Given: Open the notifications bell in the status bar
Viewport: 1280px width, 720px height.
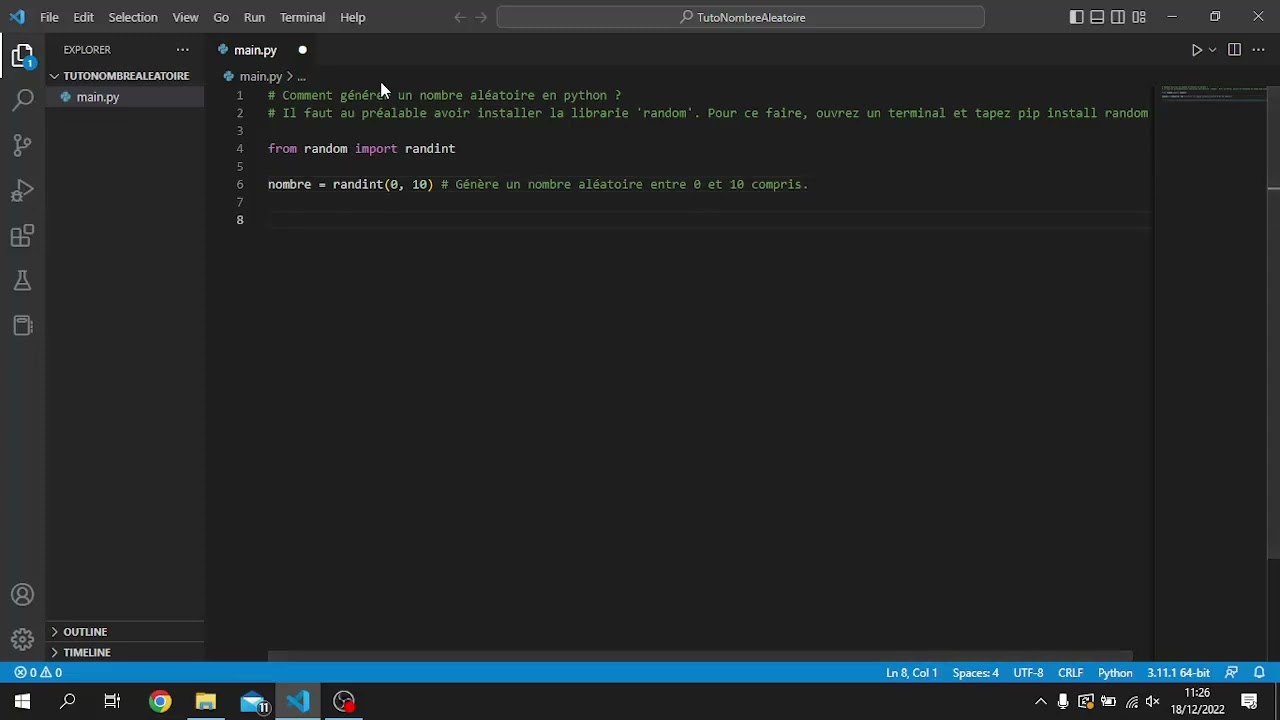Looking at the screenshot, I should coord(1259,672).
